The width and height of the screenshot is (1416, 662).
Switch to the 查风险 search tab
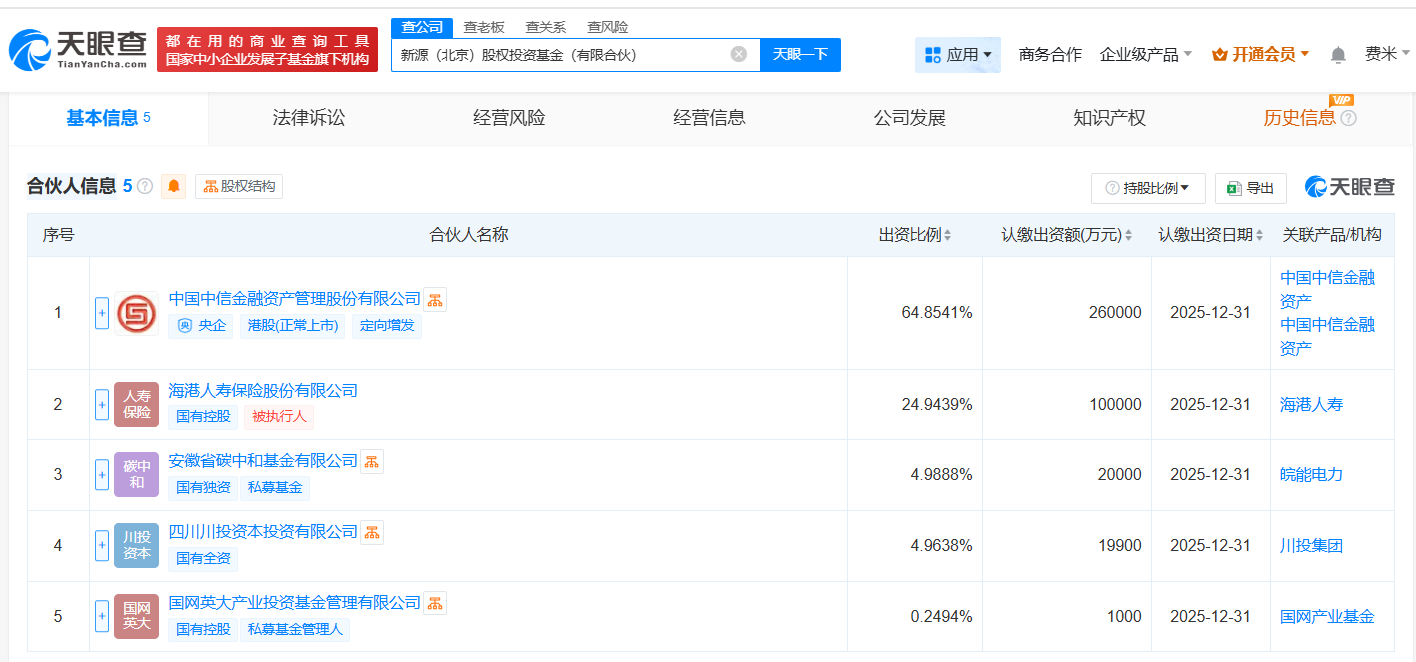tap(608, 27)
